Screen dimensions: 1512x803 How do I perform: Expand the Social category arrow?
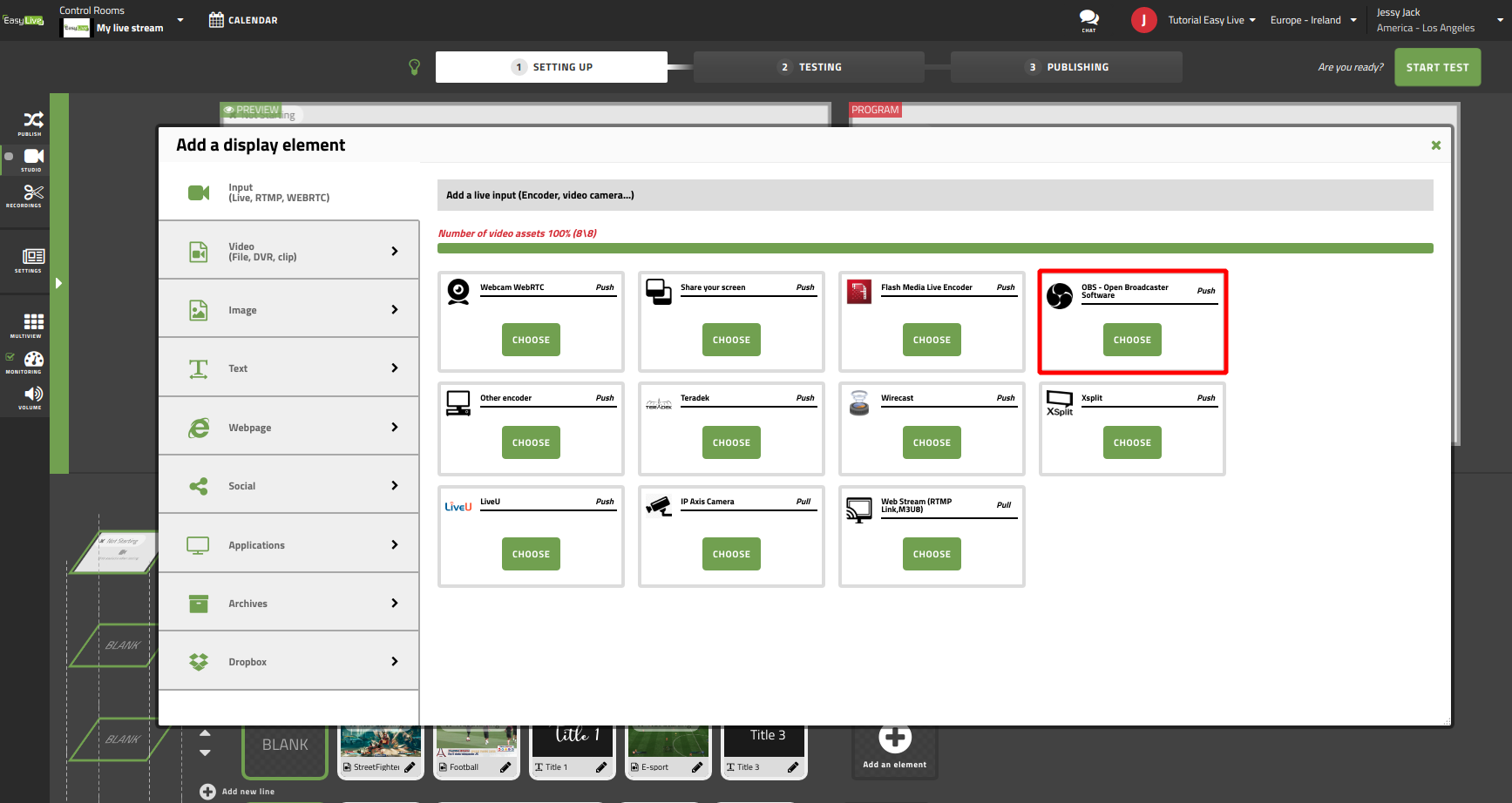[x=395, y=485]
